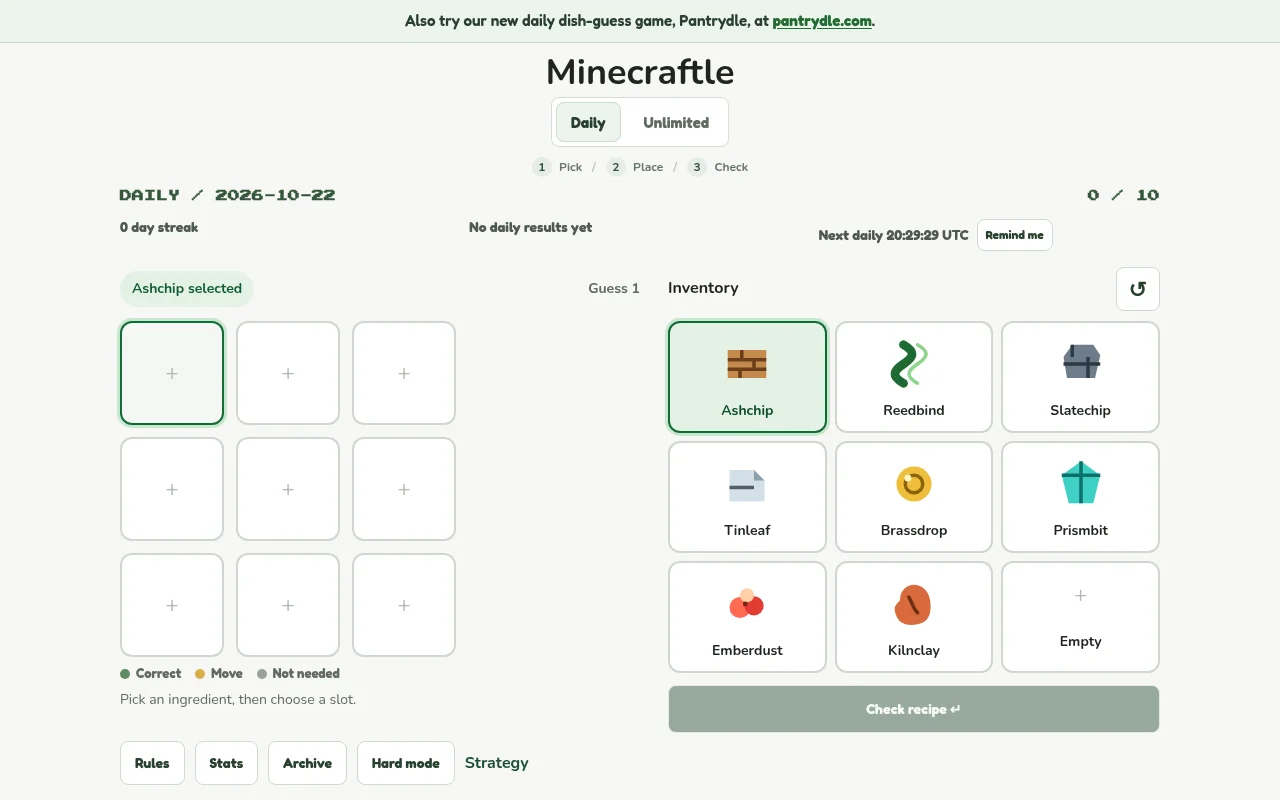The height and width of the screenshot is (800, 1280).
Task: Pick the Kilnclay ingredient
Action: [x=914, y=617]
